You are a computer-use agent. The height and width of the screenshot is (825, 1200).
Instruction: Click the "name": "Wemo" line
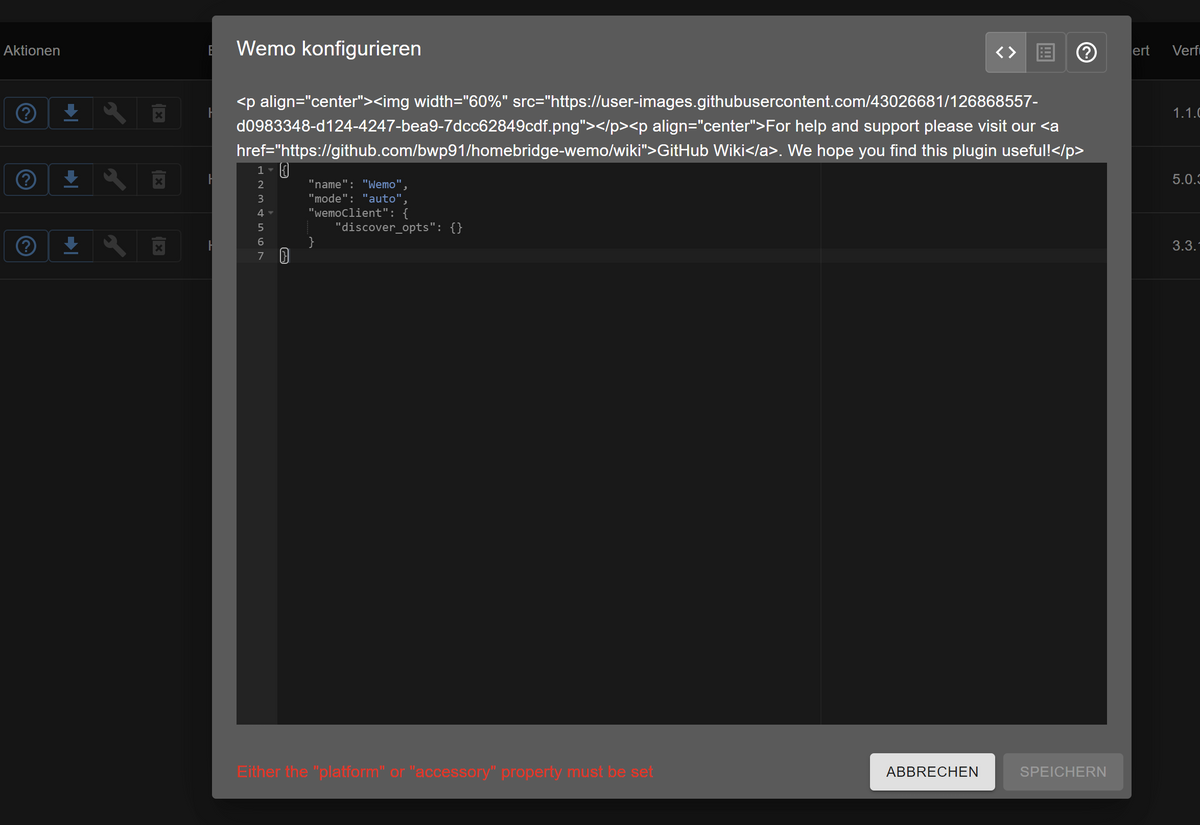tap(360, 184)
